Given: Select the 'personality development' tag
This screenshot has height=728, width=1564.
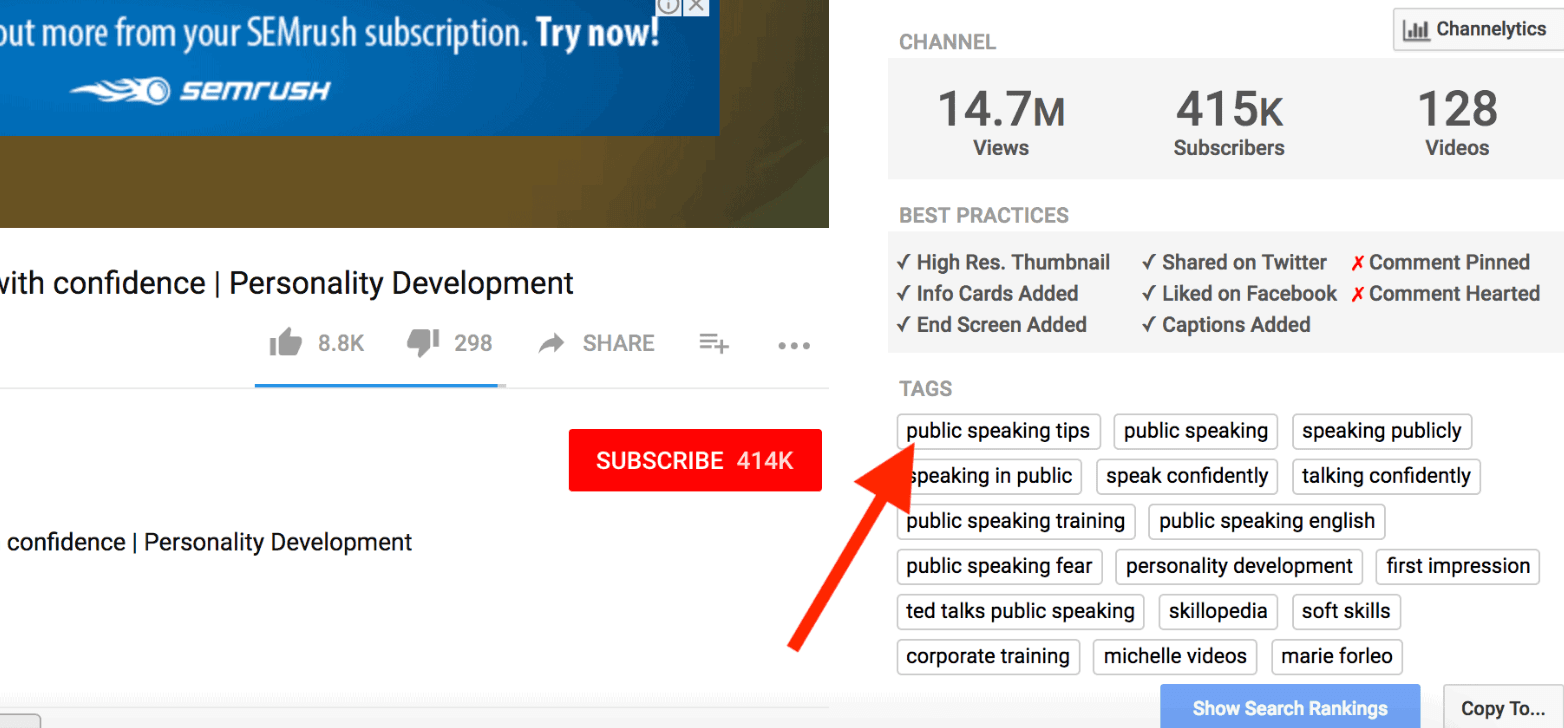Looking at the screenshot, I should point(1238,566).
